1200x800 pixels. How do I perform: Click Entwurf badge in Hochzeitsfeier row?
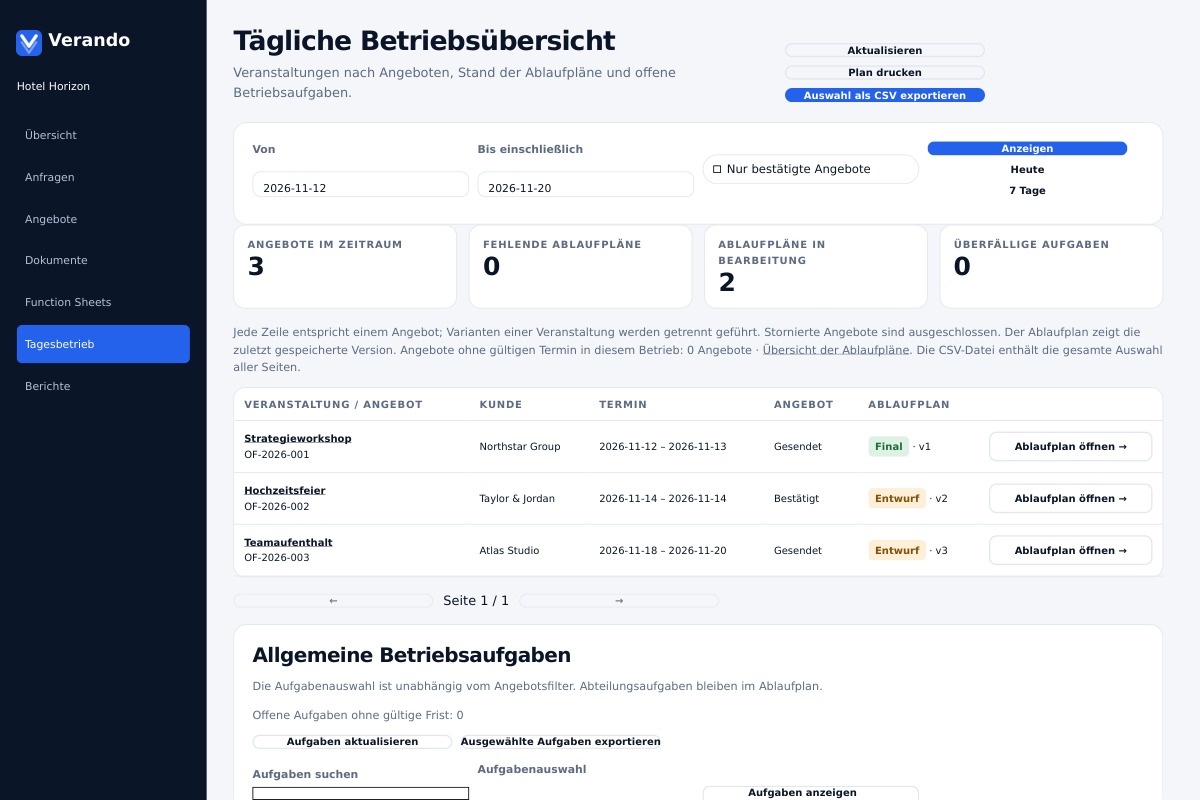(897, 498)
